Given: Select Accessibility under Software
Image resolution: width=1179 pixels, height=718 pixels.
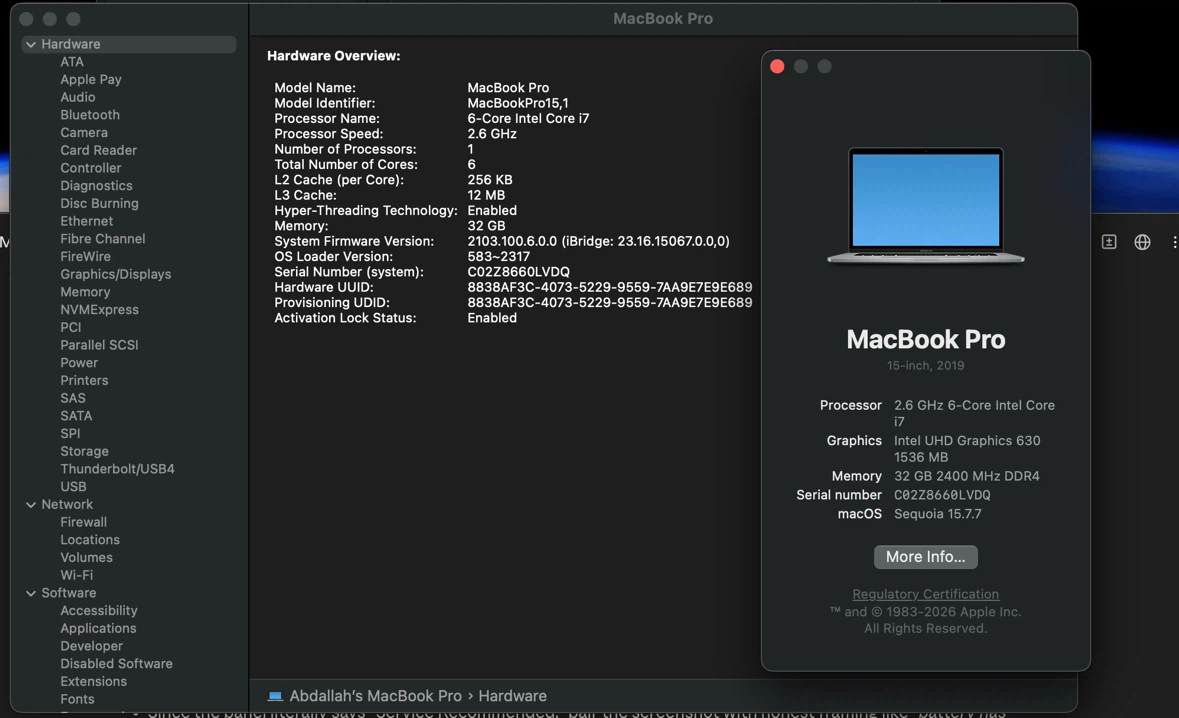Looking at the screenshot, I should tap(99, 610).
